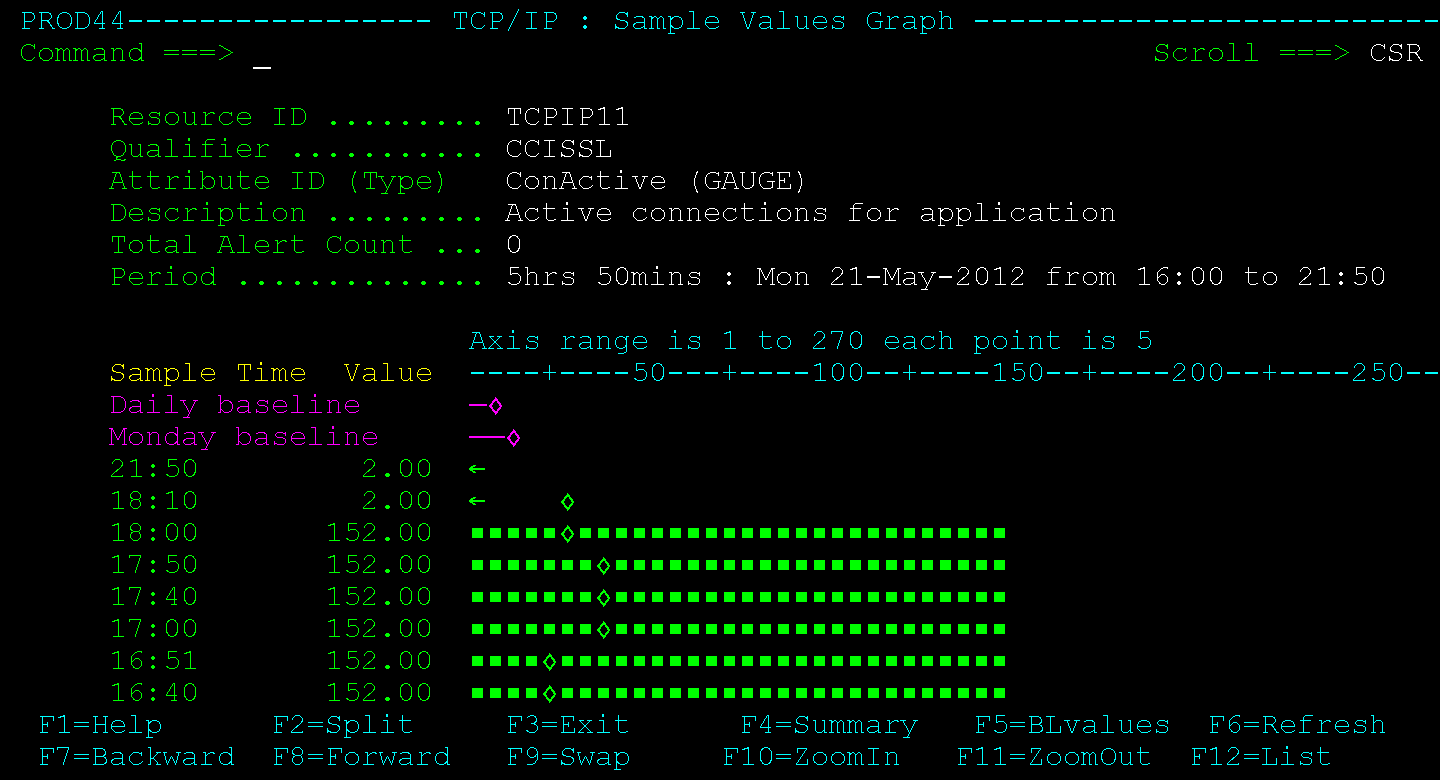Select the Qualifier value CCISSL
Viewport: 1440px width, 780px height.
(x=561, y=148)
